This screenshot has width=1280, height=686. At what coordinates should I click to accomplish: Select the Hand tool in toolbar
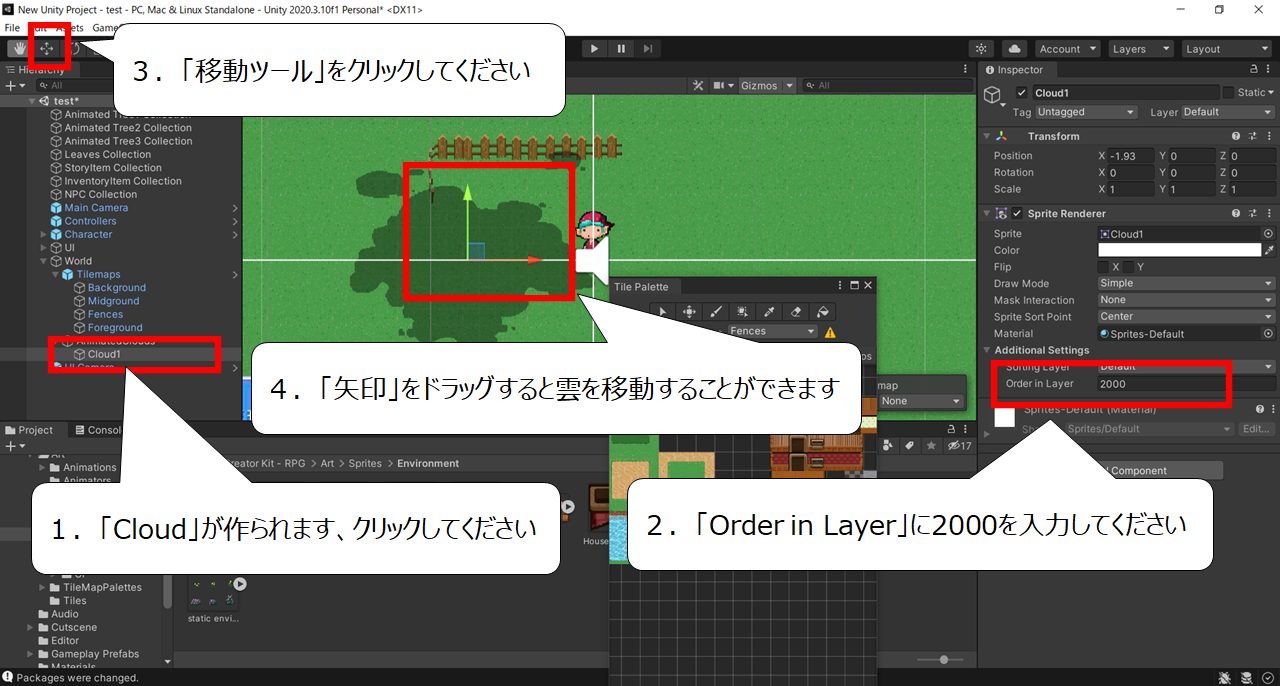17,48
